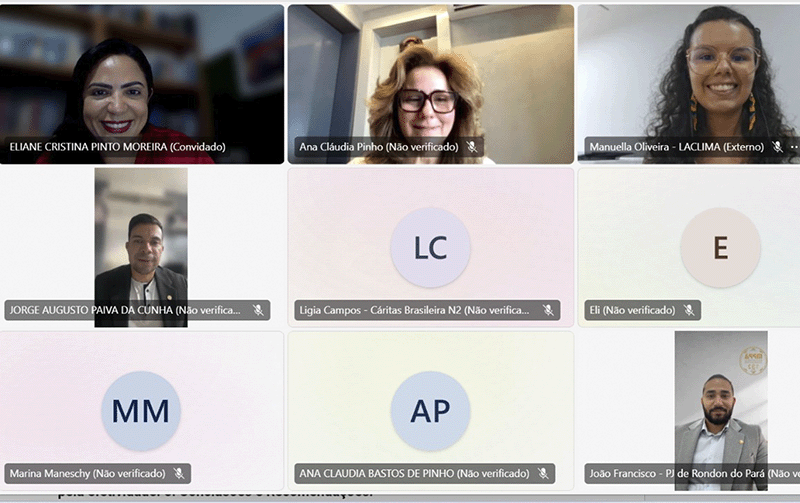Screen dimensions: 800x503
Task: Click muted mic icon for Marina Maneschy
Action: click(x=179, y=473)
